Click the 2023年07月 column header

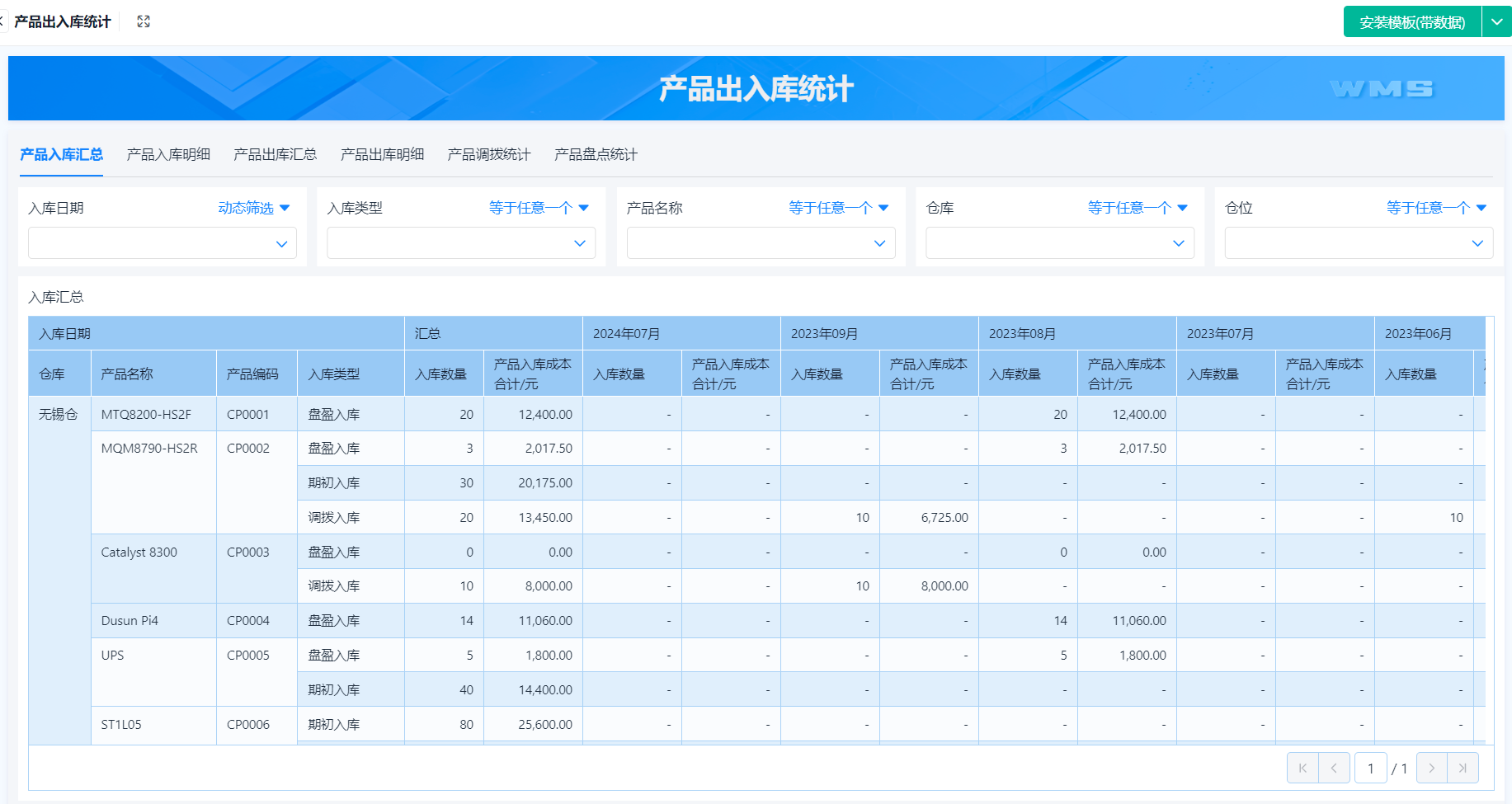(1275, 333)
